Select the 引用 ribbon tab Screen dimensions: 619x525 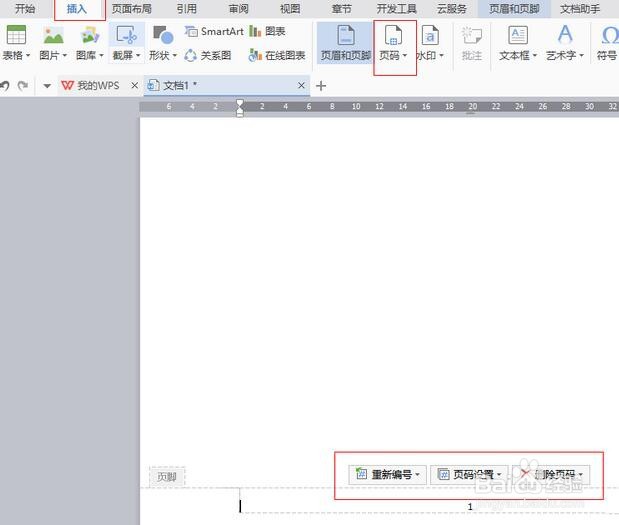(186, 9)
